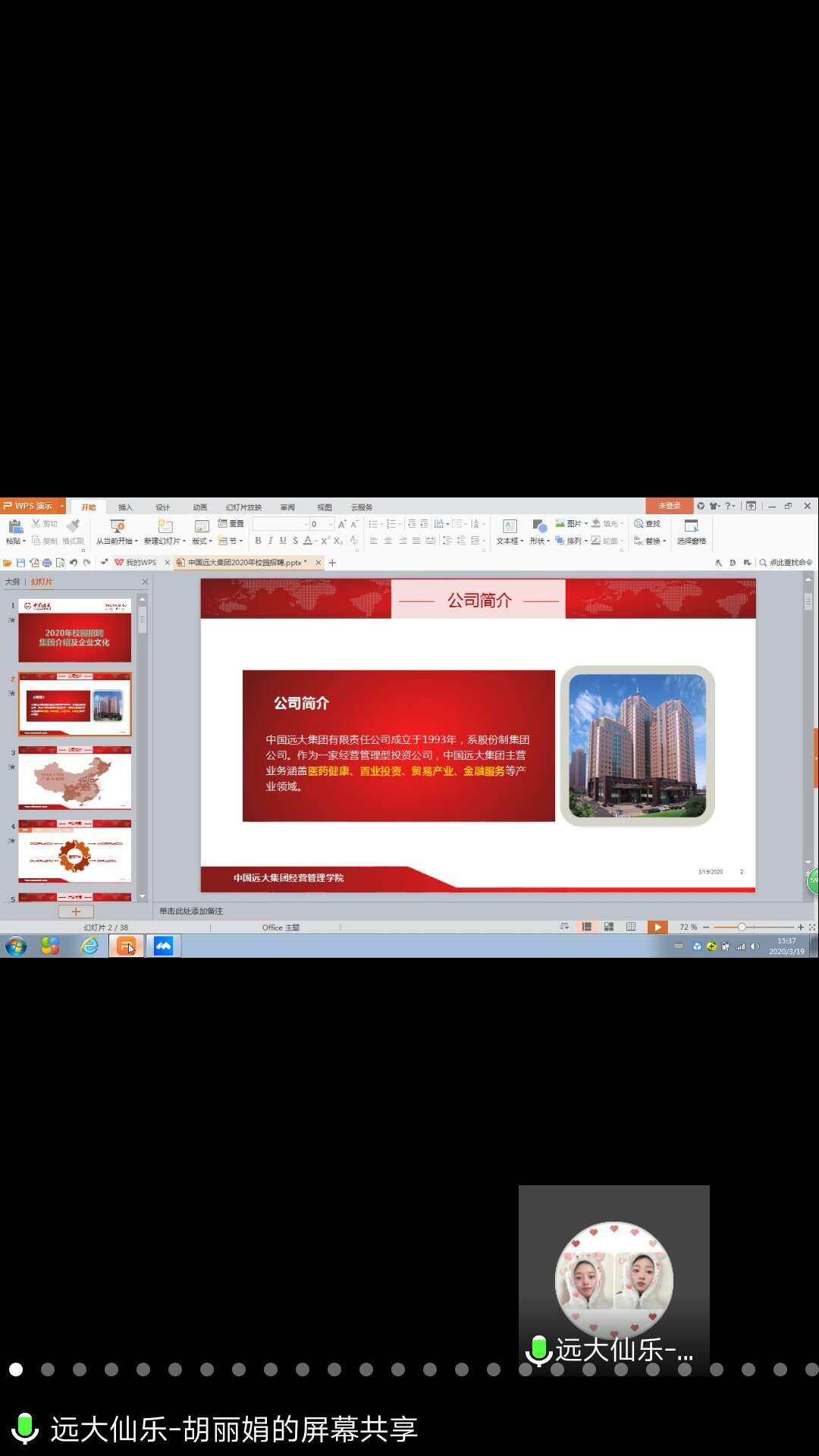The width and height of the screenshot is (819, 1456).
Task: Open Internet Explorer from the taskbar
Action: pyautogui.click(x=89, y=946)
